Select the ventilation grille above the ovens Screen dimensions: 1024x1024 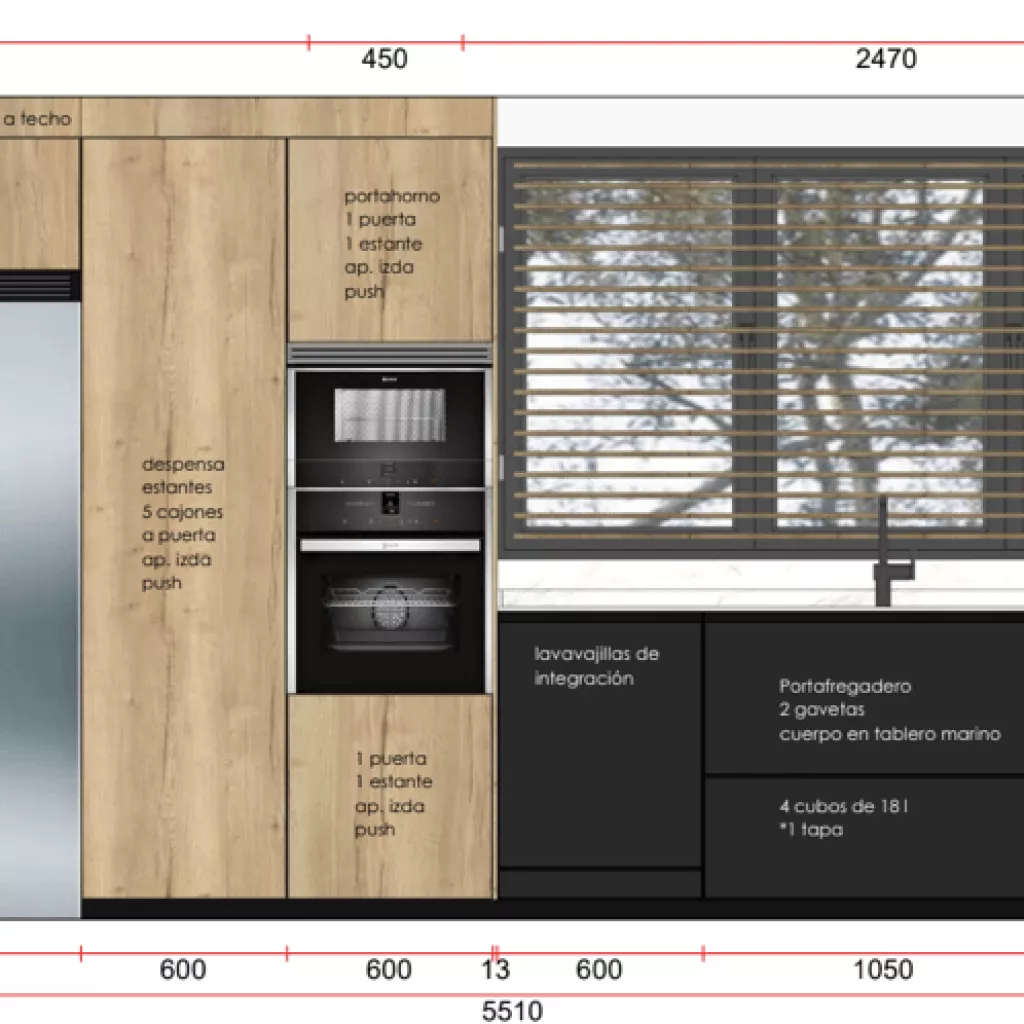388,352
